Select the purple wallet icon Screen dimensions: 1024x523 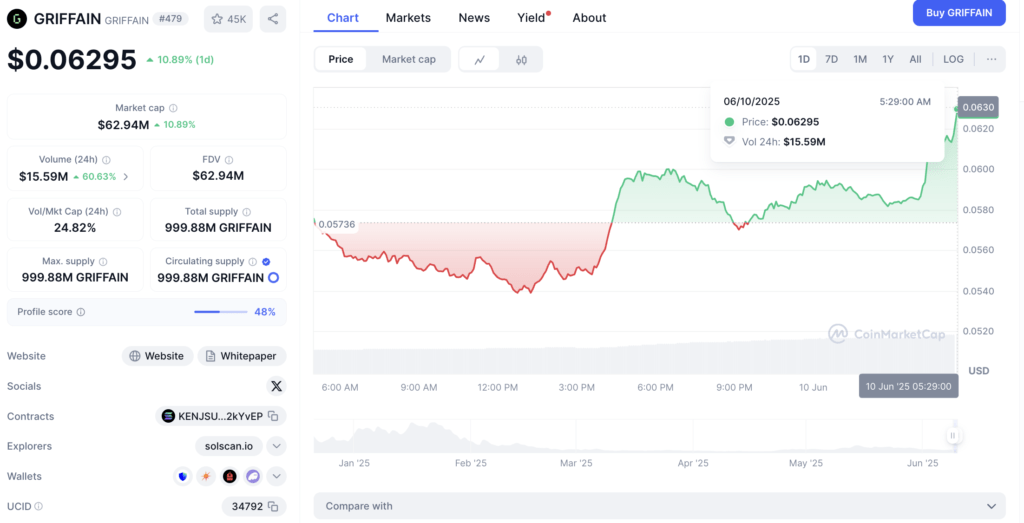pyautogui.click(x=253, y=477)
